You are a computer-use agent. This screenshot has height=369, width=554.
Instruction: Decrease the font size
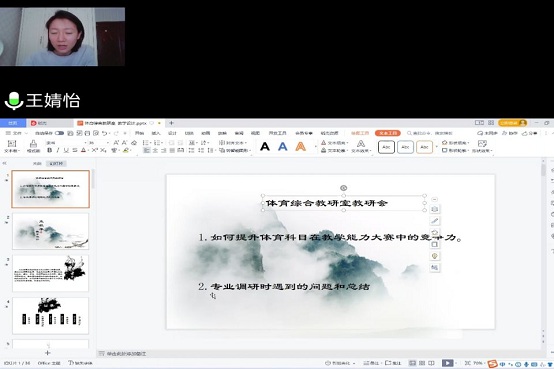pyautogui.click(x=124, y=143)
